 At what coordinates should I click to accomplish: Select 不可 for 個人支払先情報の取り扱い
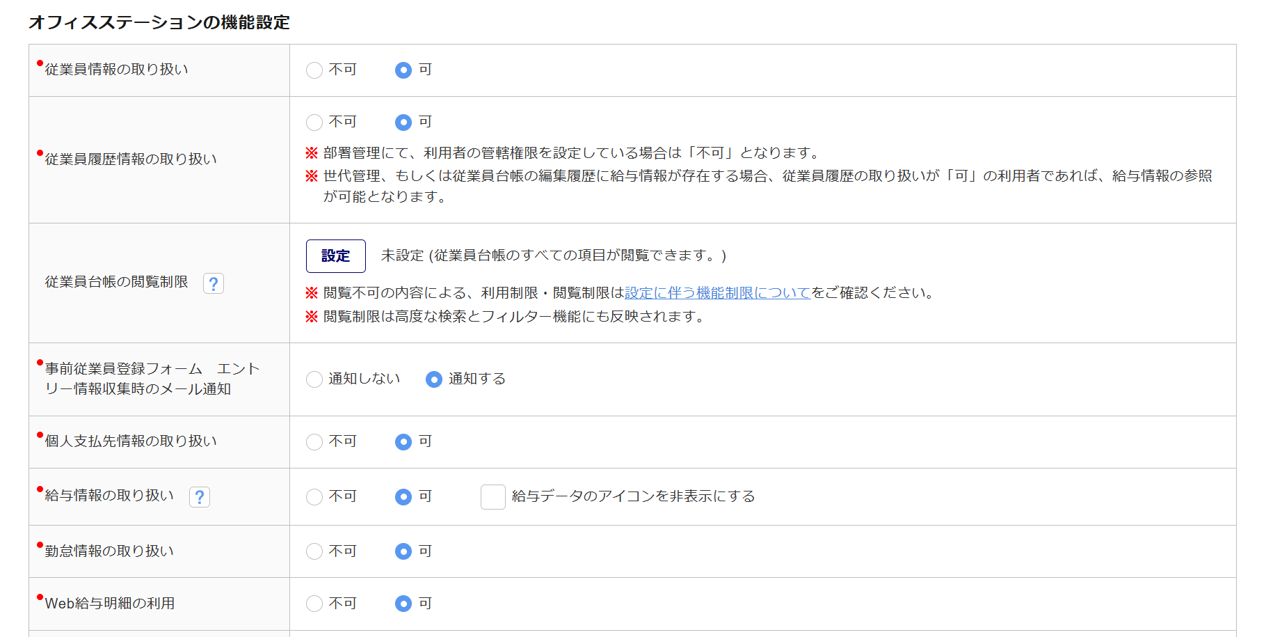coord(314,442)
